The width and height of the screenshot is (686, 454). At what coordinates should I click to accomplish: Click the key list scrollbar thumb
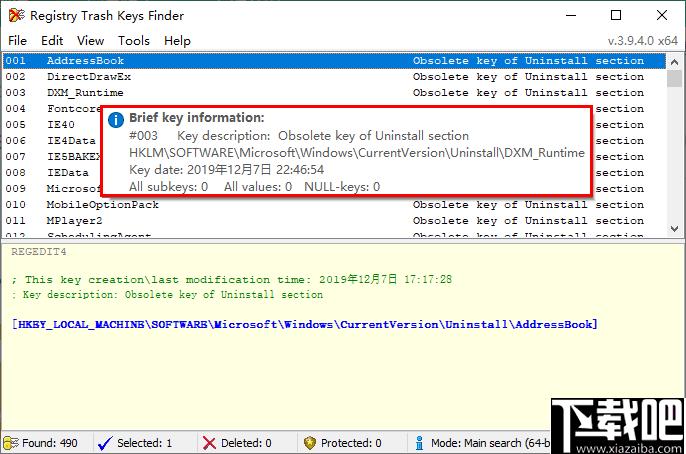point(675,79)
